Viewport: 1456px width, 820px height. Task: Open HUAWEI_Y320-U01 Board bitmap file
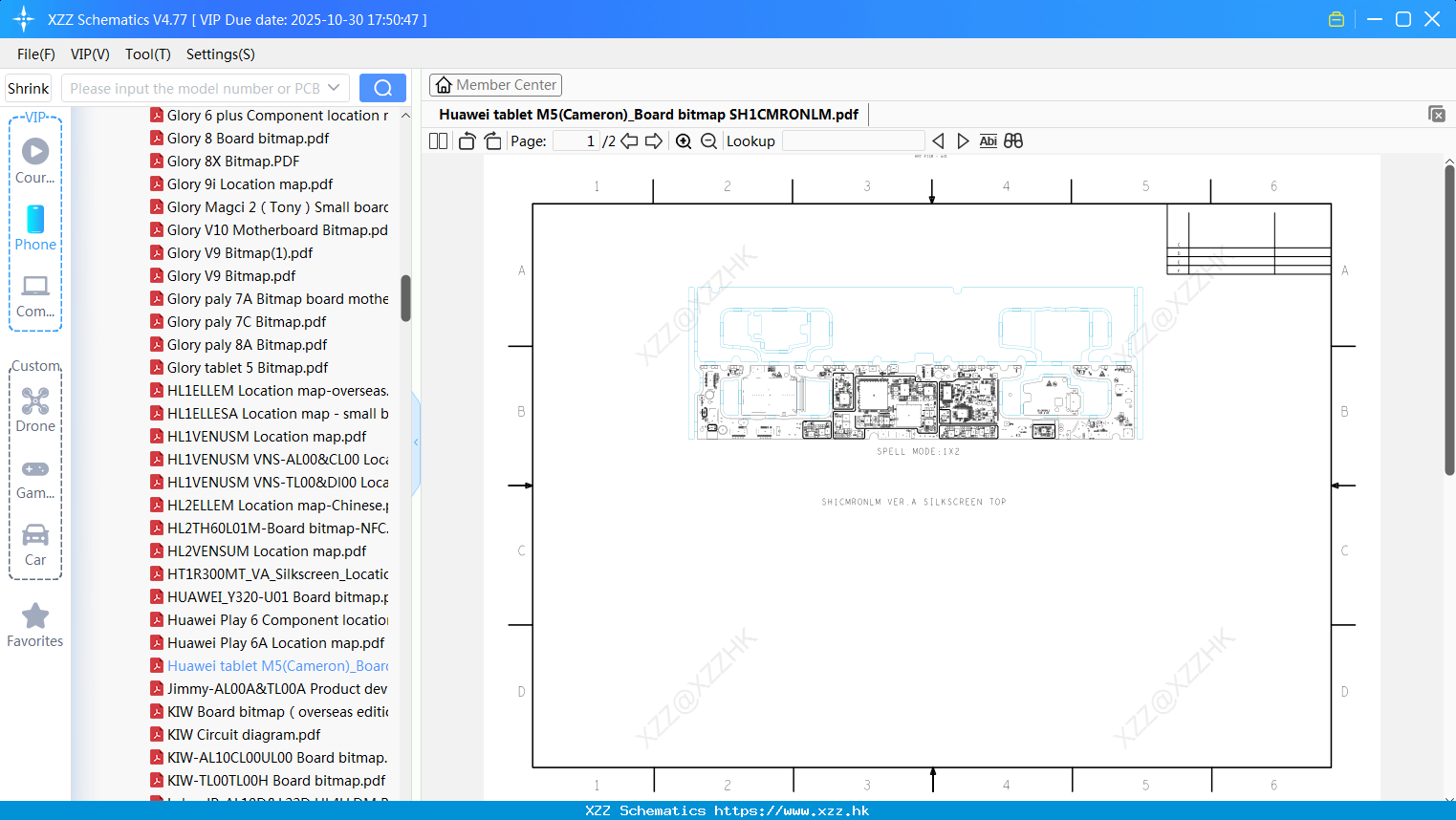(269, 597)
